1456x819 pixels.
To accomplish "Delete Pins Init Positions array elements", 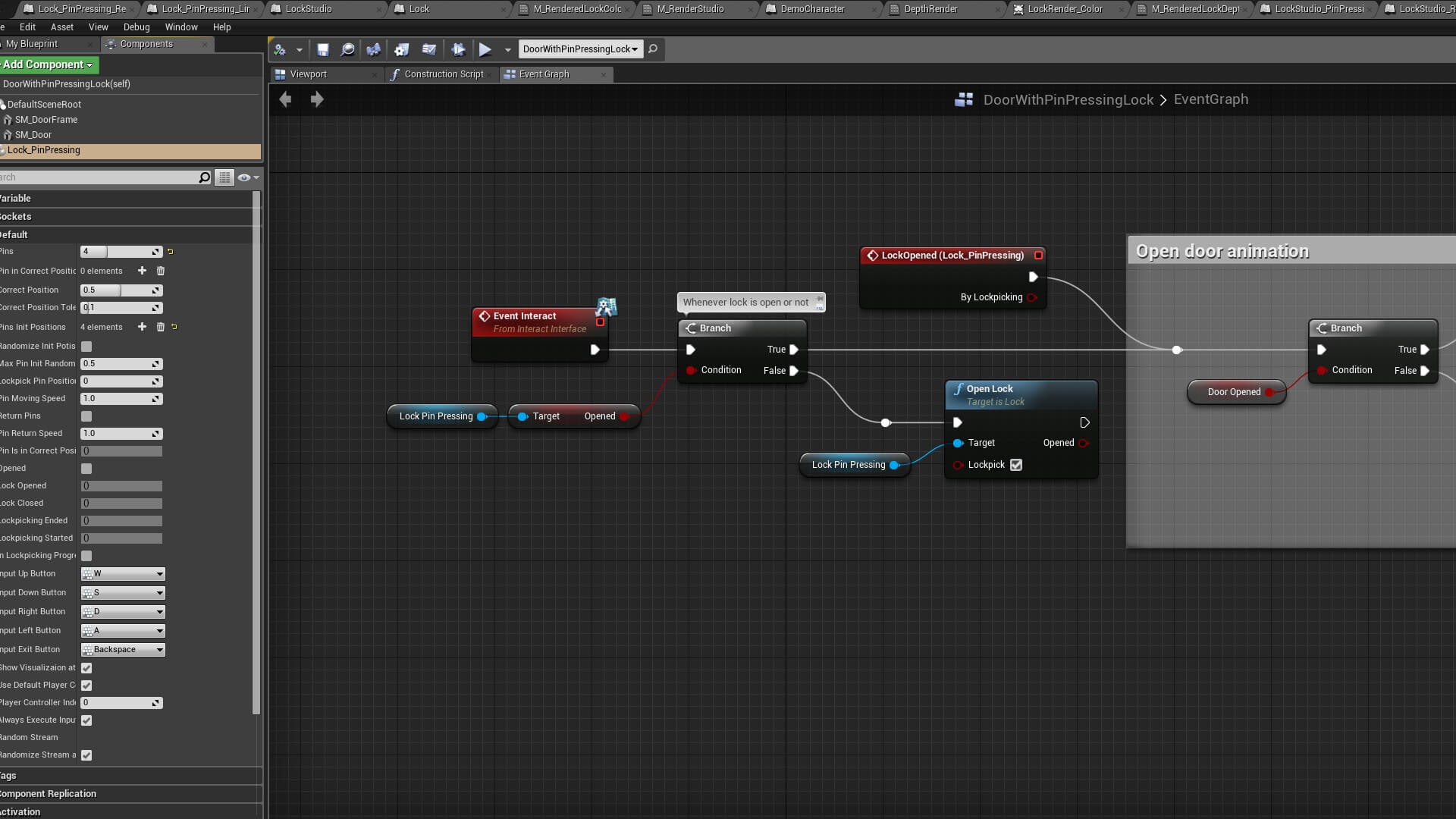I will 160,327.
